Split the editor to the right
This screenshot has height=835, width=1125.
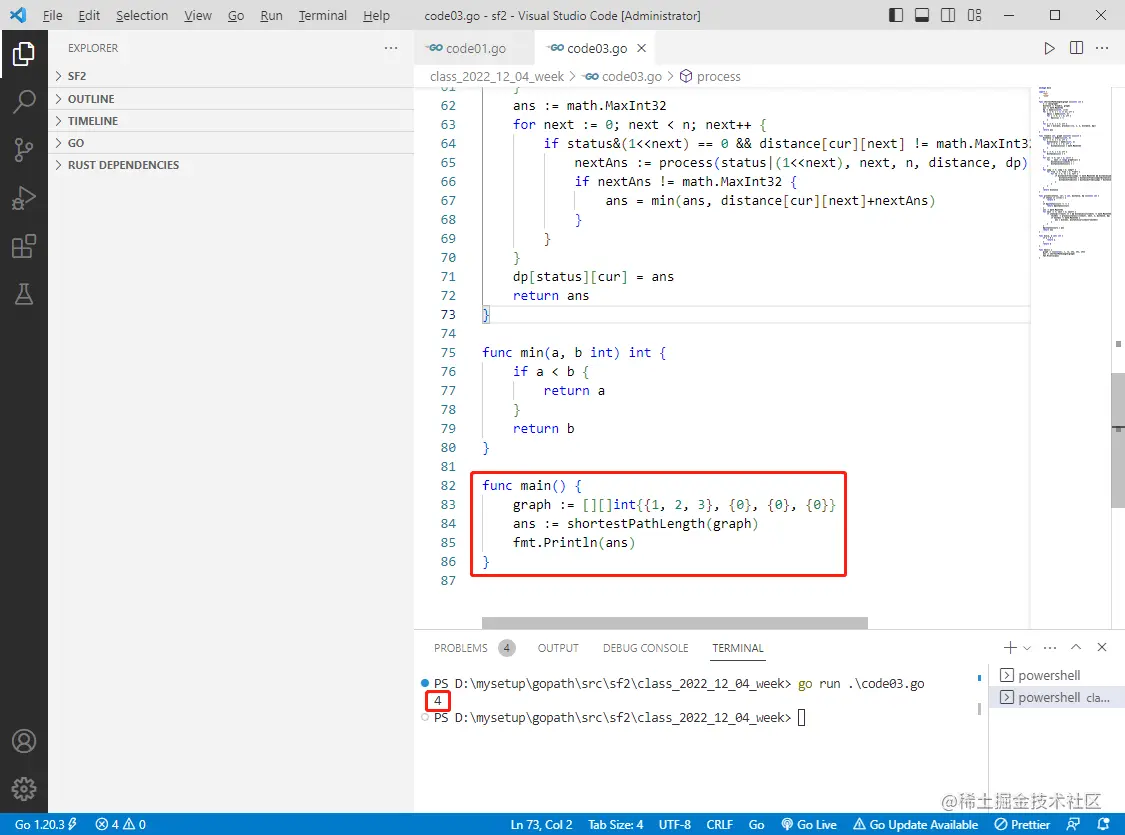(x=1076, y=48)
